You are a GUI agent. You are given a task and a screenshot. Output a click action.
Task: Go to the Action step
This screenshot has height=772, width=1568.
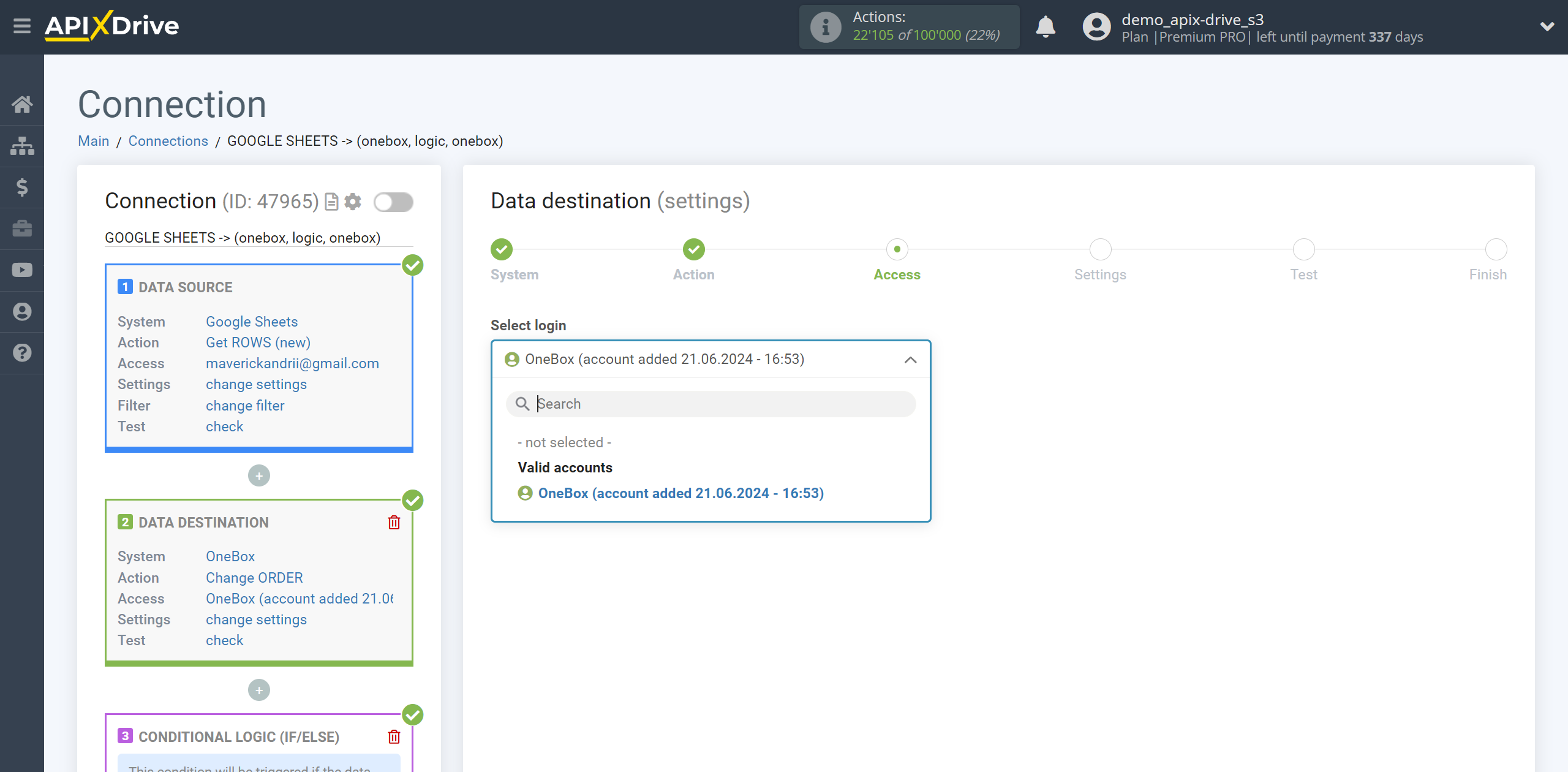coord(694,249)
